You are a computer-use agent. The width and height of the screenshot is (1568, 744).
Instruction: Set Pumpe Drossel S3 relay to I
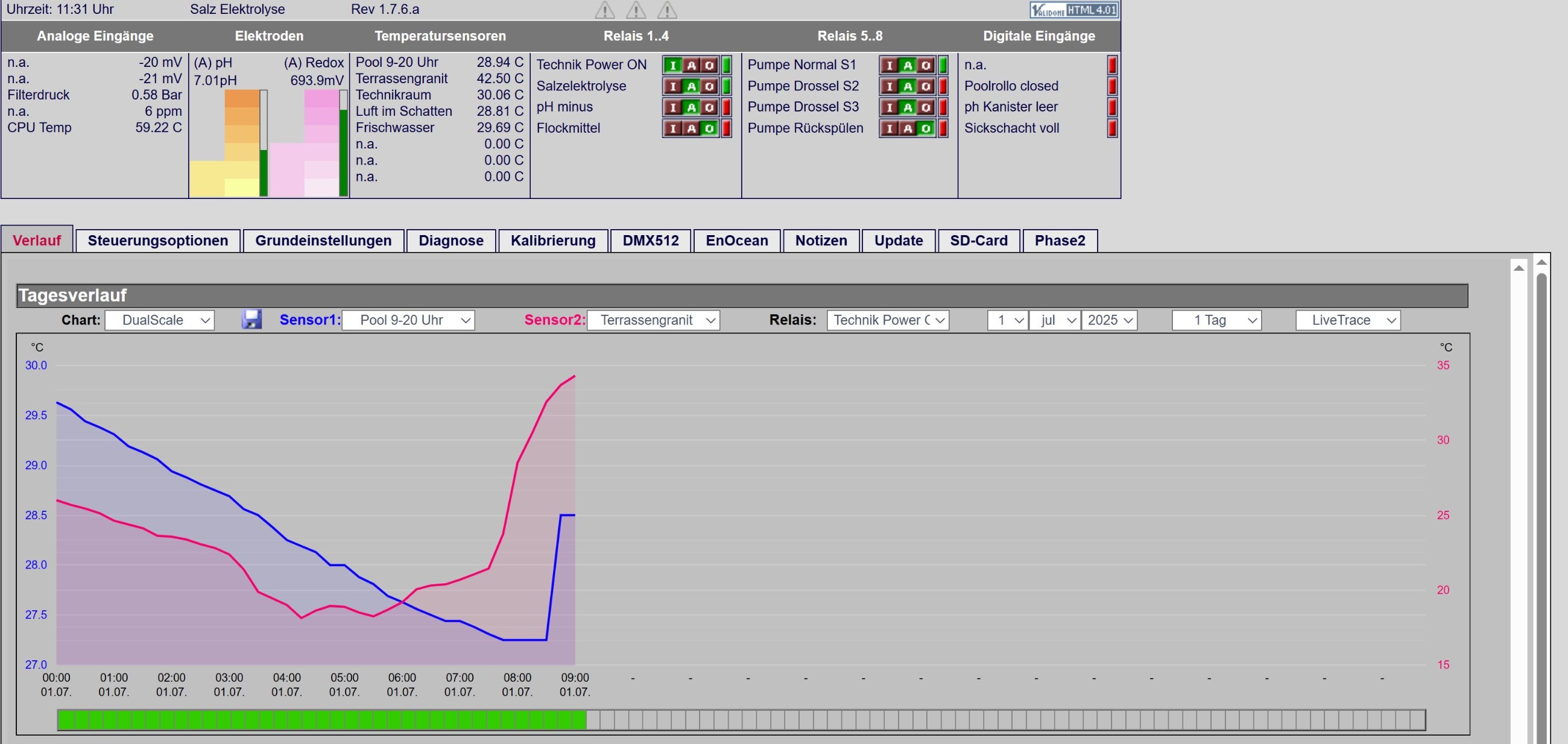[x=890, y=108]
